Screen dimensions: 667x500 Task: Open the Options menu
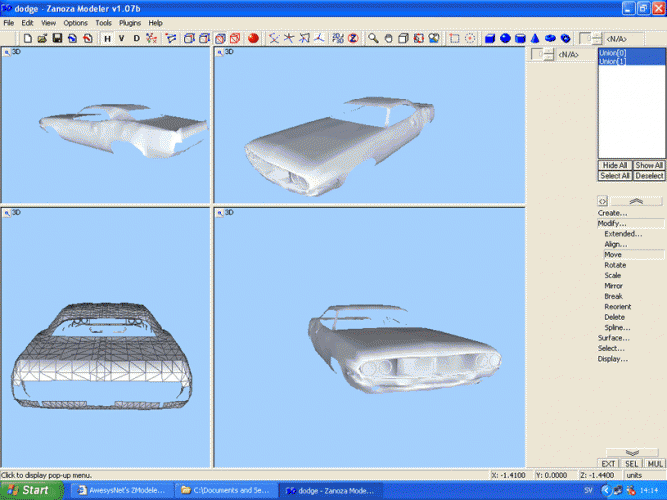76,22
